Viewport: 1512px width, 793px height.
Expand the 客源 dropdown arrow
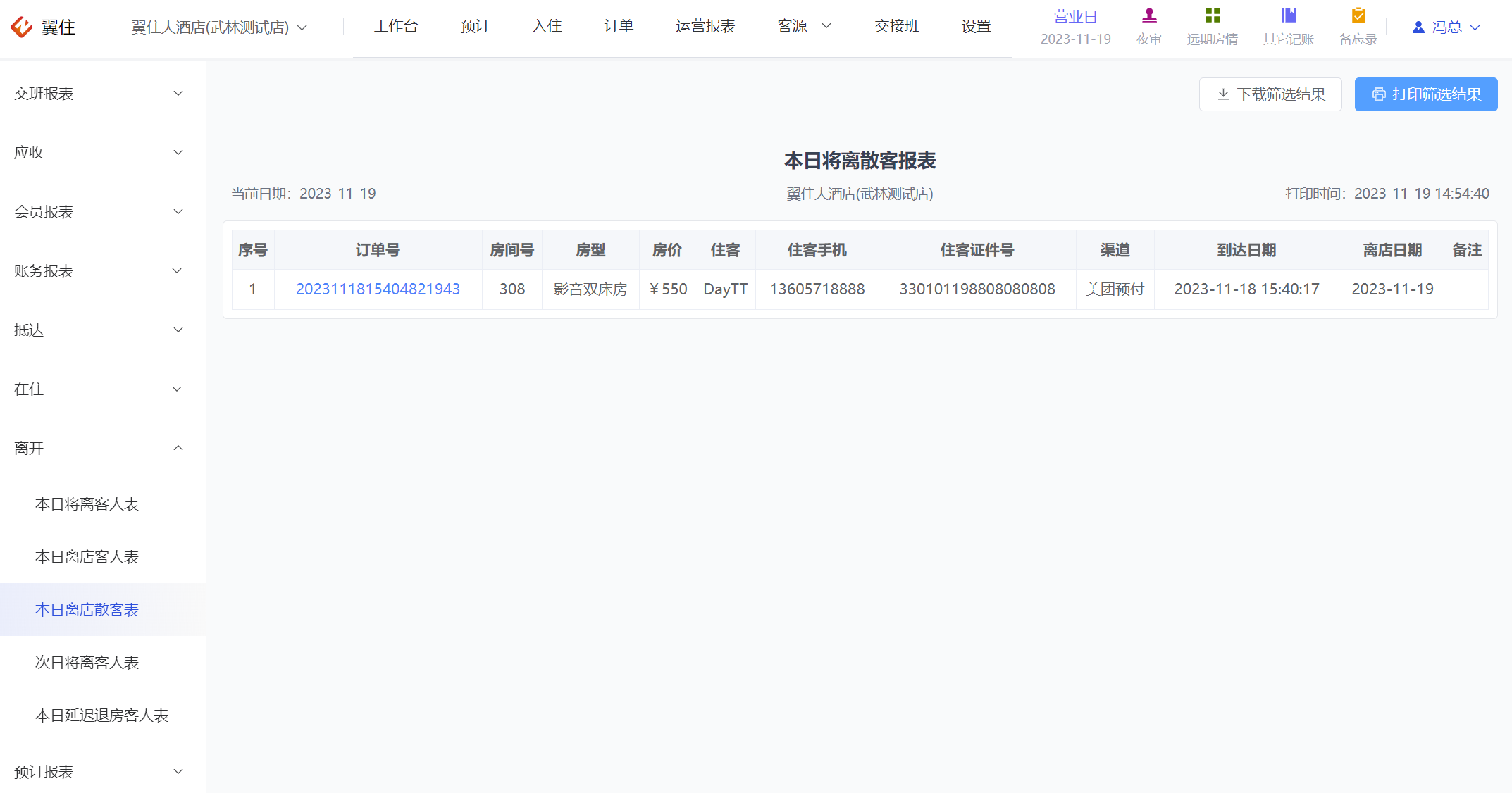827,26
